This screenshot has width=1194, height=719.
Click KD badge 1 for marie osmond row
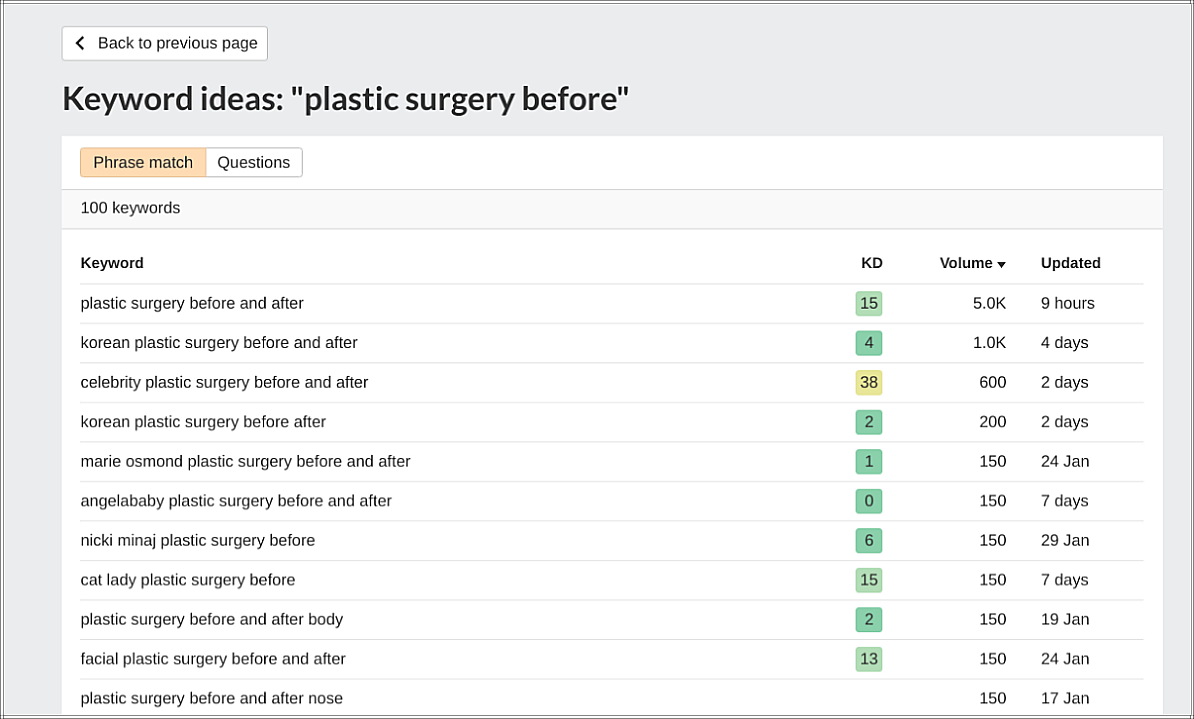pos(868,461)
